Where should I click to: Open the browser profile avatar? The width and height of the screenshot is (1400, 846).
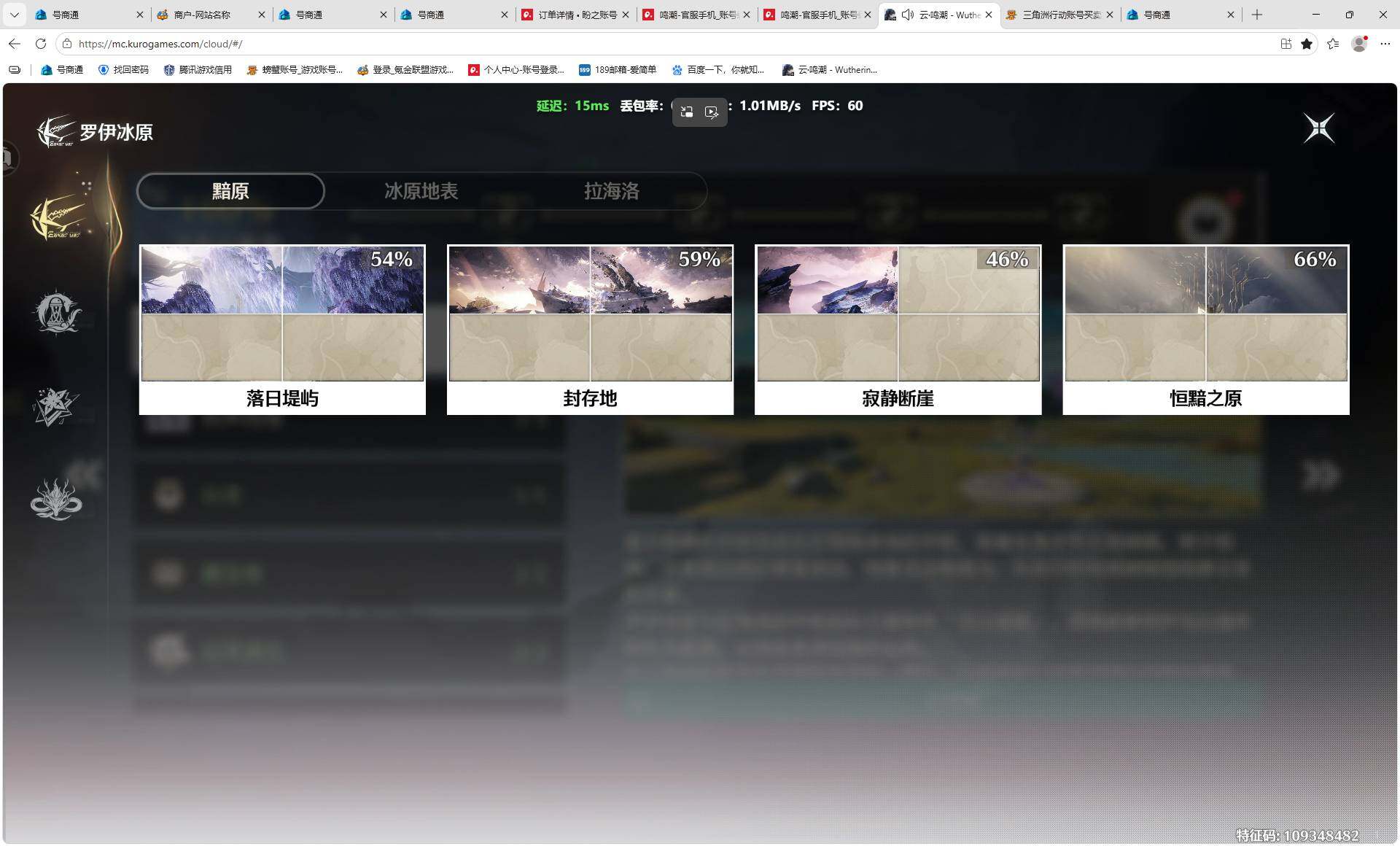1359,44
